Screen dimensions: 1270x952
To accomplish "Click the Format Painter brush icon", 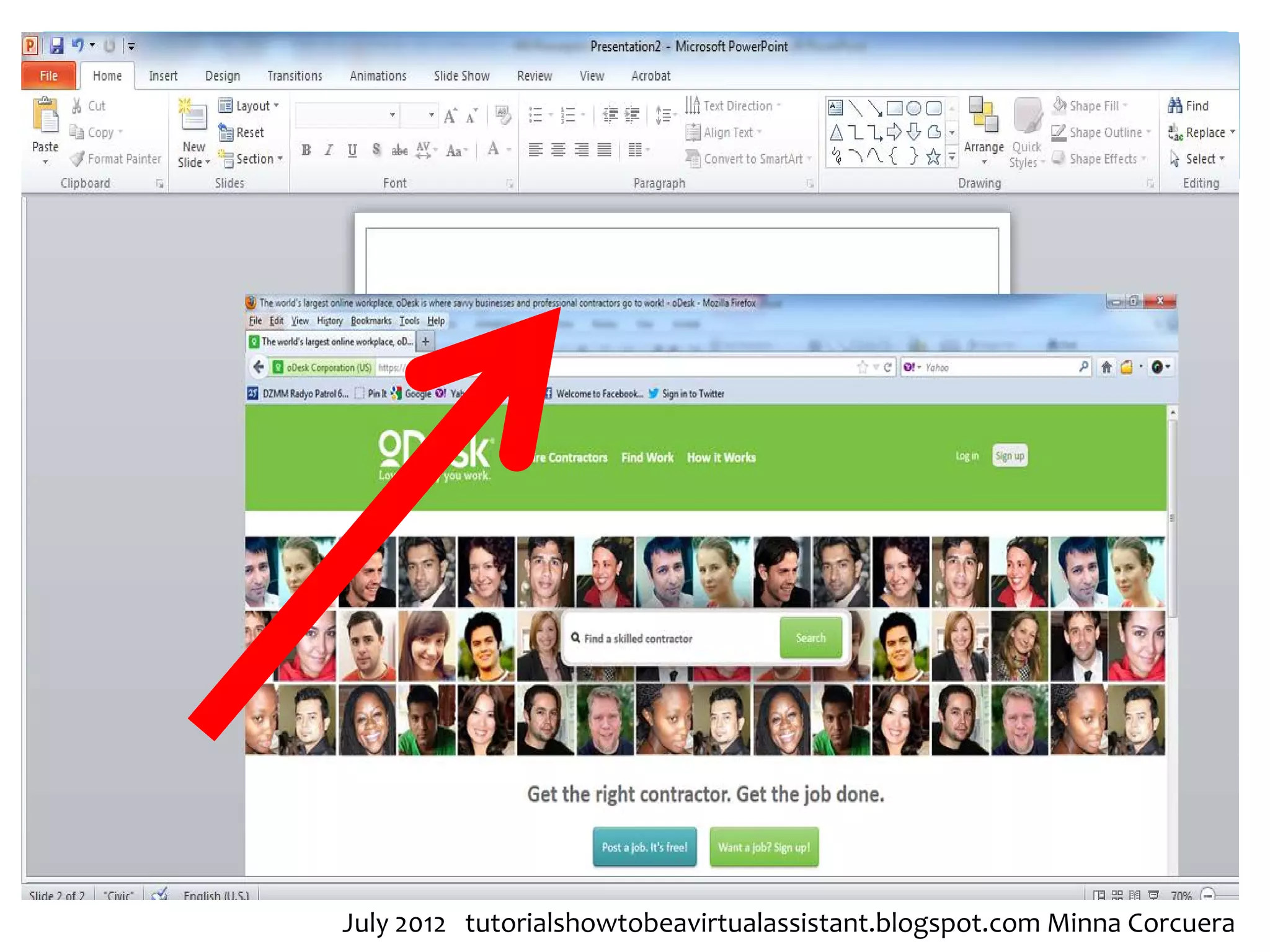I will [x=77, y=159].
